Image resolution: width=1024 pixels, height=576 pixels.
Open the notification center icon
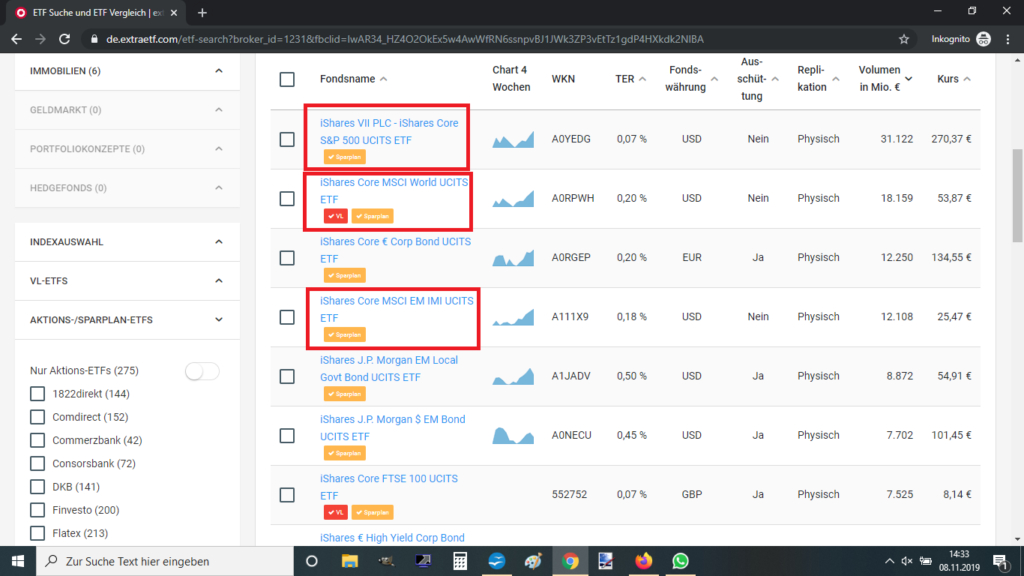pyautogui.click(x=1000, y=561)
